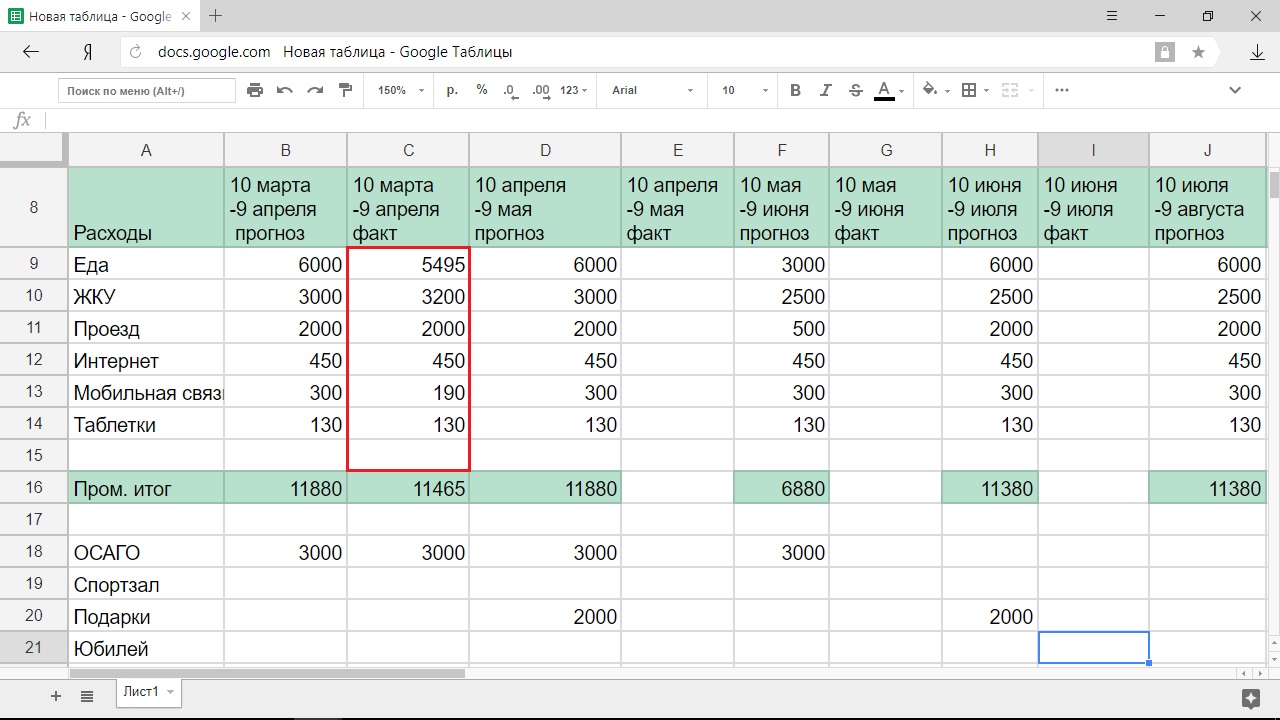Expand the font size 10 dropdown
Screen dimensions: 1280x720
click(744, 90)
